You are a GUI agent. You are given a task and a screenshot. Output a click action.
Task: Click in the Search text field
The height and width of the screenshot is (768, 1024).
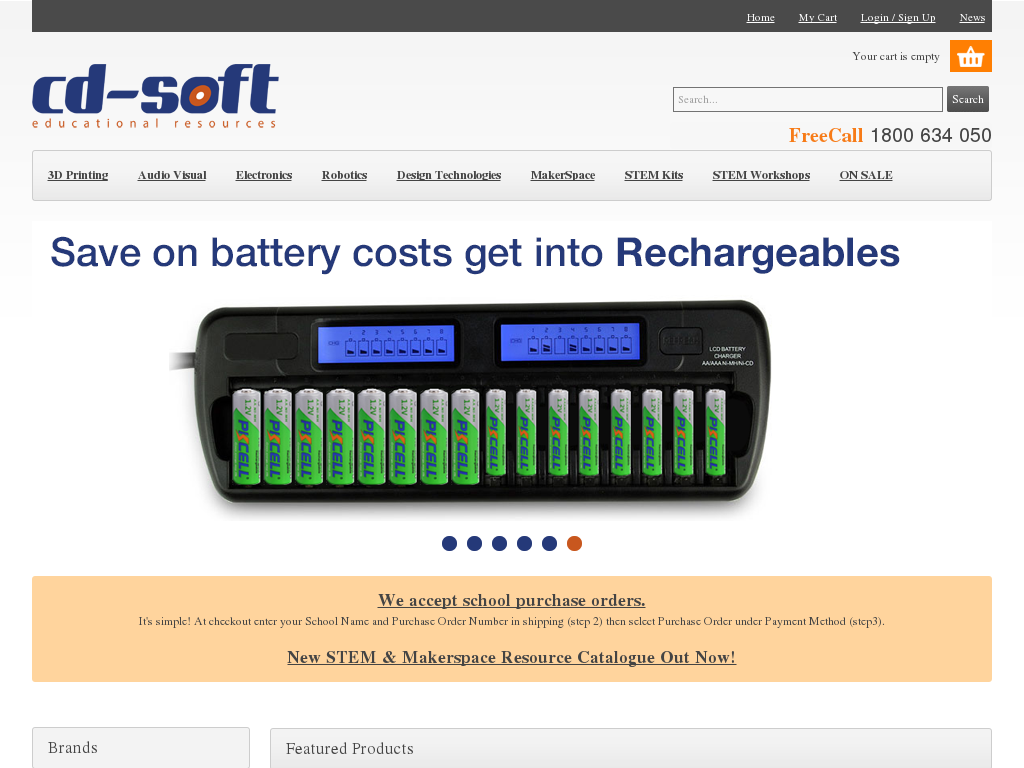point(808,99)
